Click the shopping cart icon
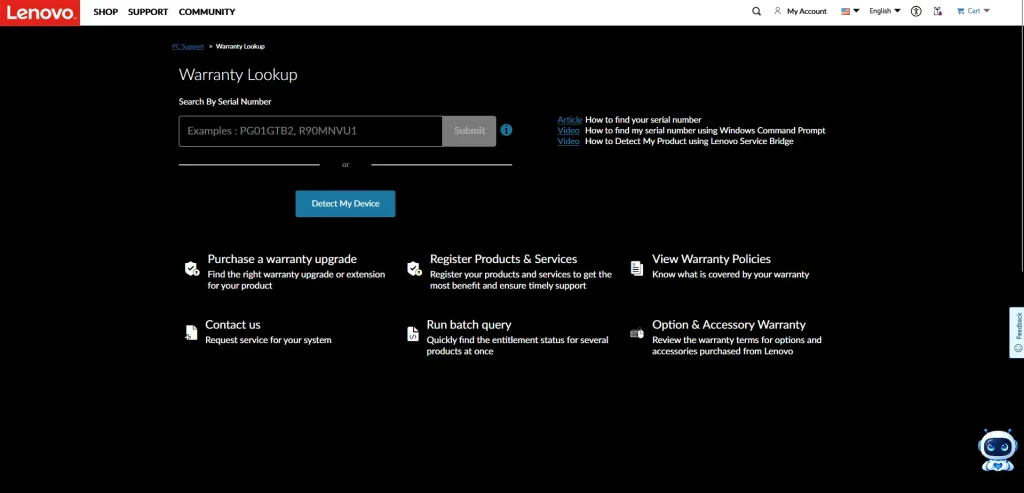Screen dimensions: 1024x493 tap(961, 11)
